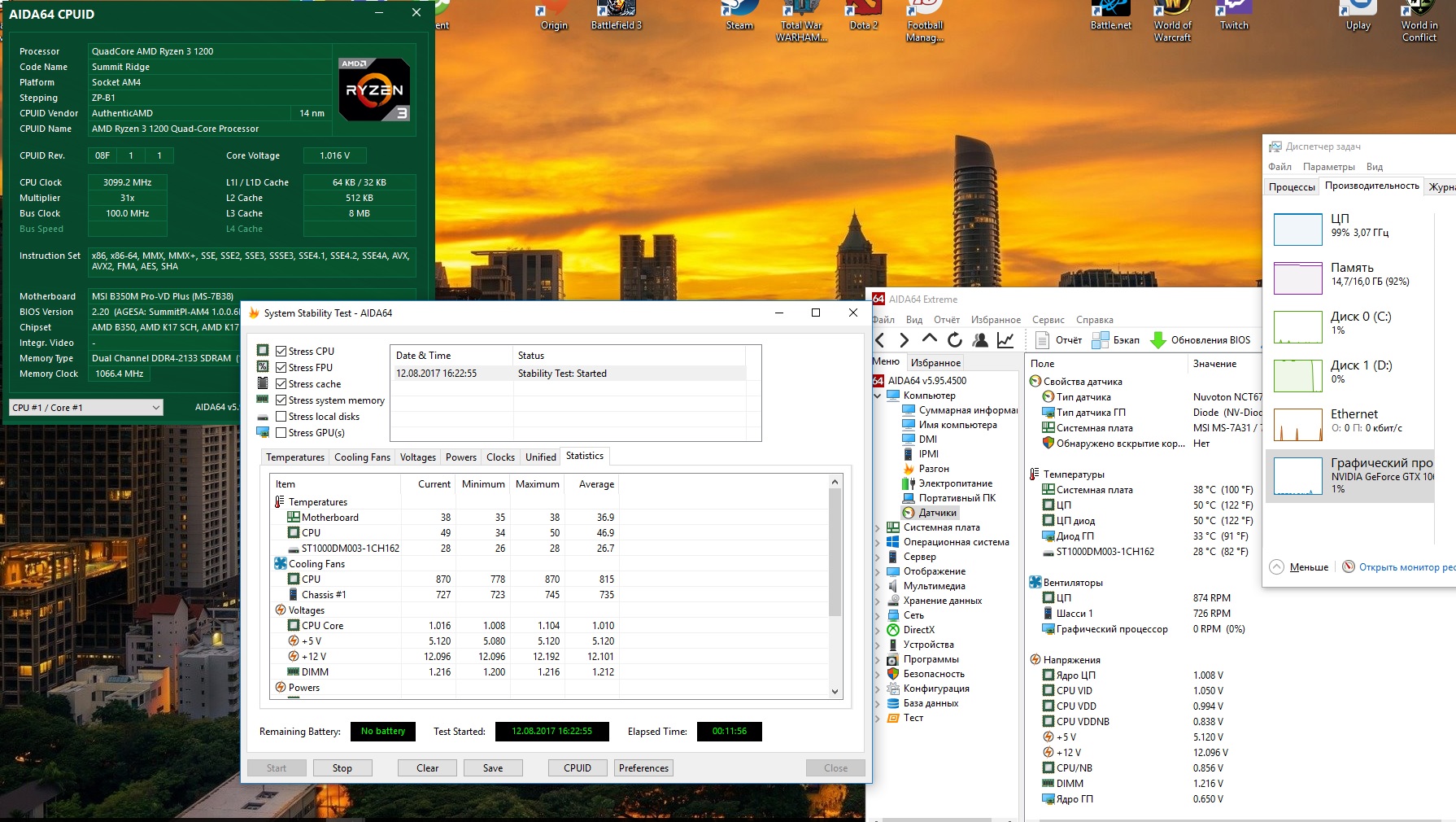Click the Save button in Stability Test
This screenshot has height=822, width=1456.
493,768
